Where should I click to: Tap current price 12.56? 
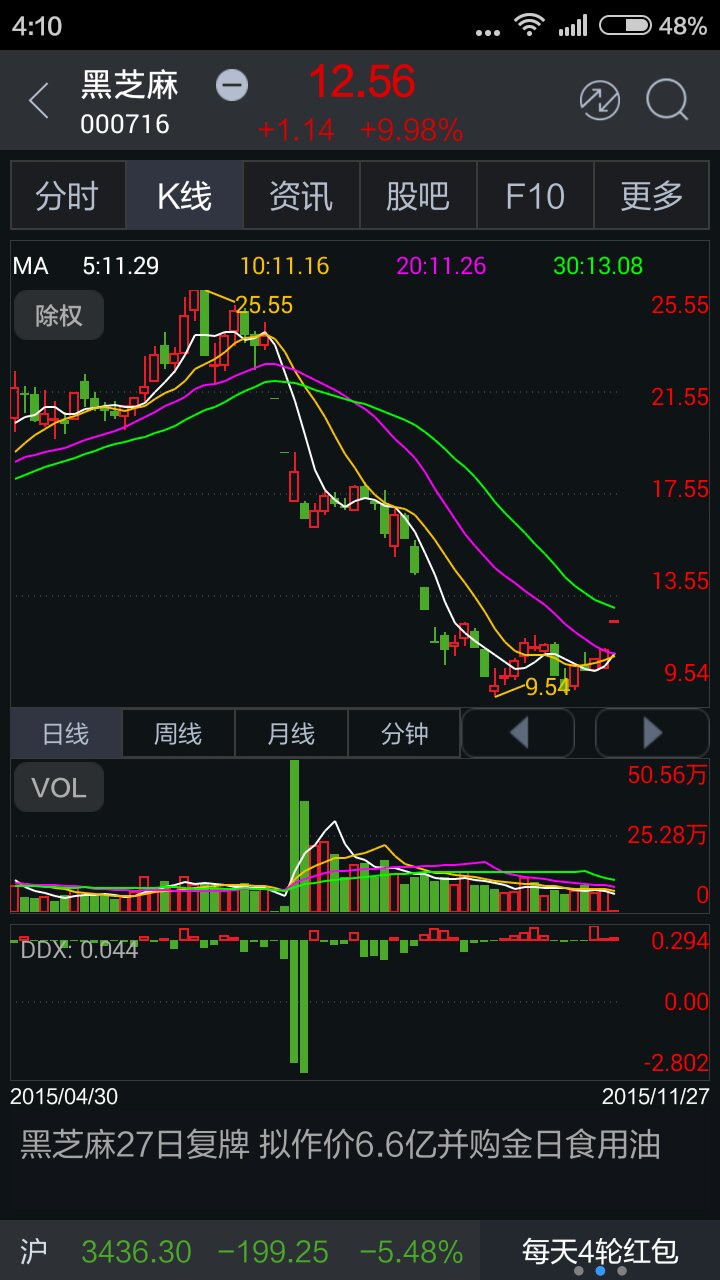click(x=362, y=82)
